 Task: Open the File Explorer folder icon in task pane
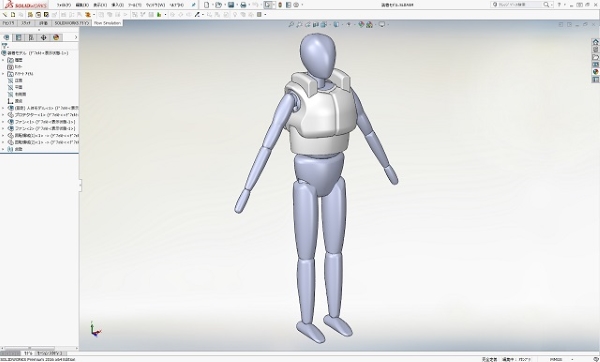pos(595,57)
